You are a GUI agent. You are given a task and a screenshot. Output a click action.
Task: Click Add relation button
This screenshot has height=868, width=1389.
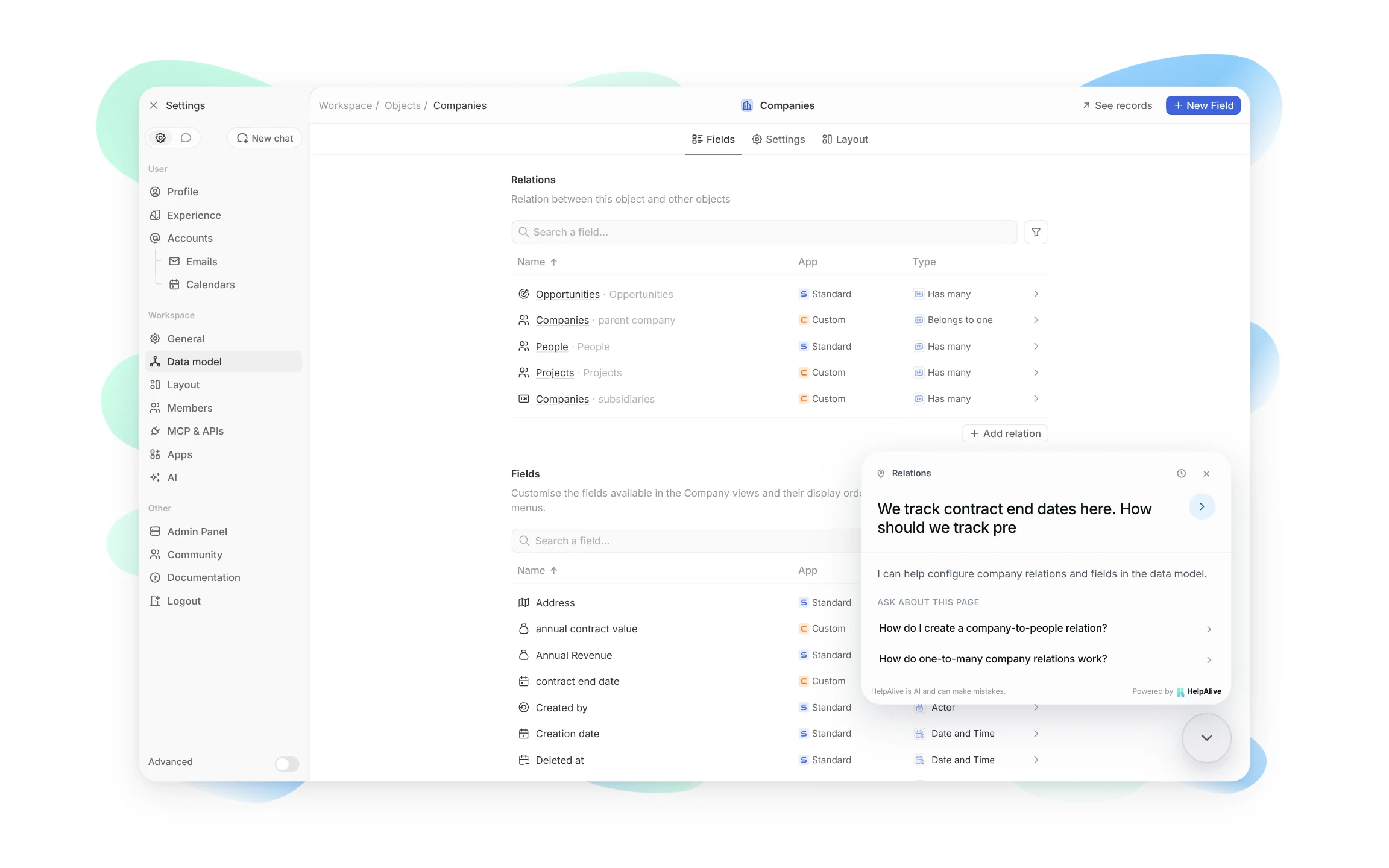1005,433
